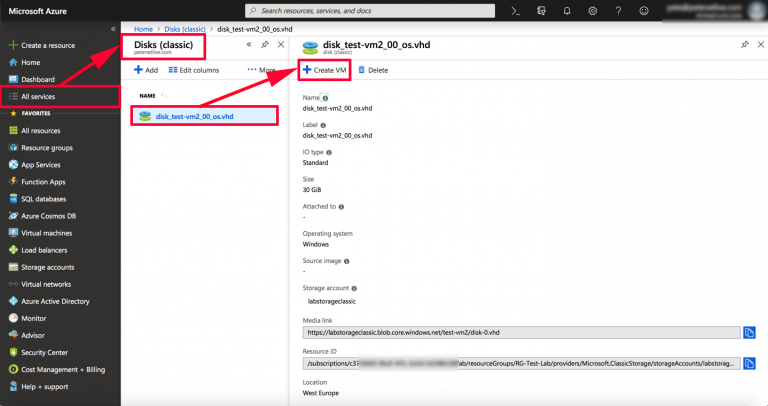Open the notifications bell
The width and height of the screenshot is (768, 406).
click(x=567, y=11)
